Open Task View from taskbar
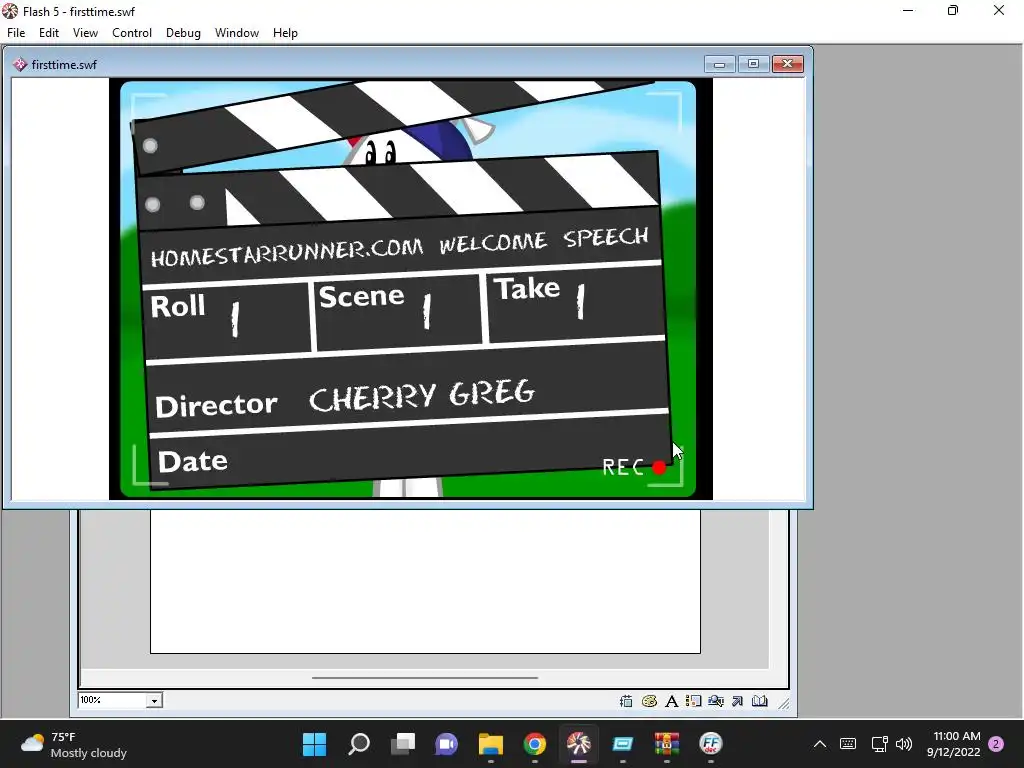Image resolution: width=1024 pixels, height=768 pixels. 403,744
